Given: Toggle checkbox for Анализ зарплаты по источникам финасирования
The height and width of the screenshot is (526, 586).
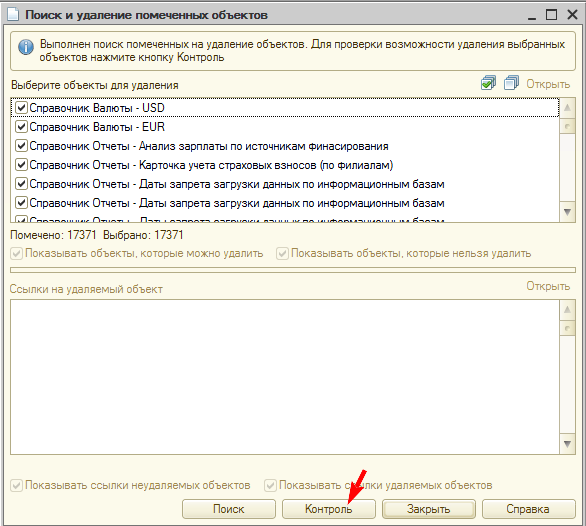Looking at the screenshot, I should (21, 146).
